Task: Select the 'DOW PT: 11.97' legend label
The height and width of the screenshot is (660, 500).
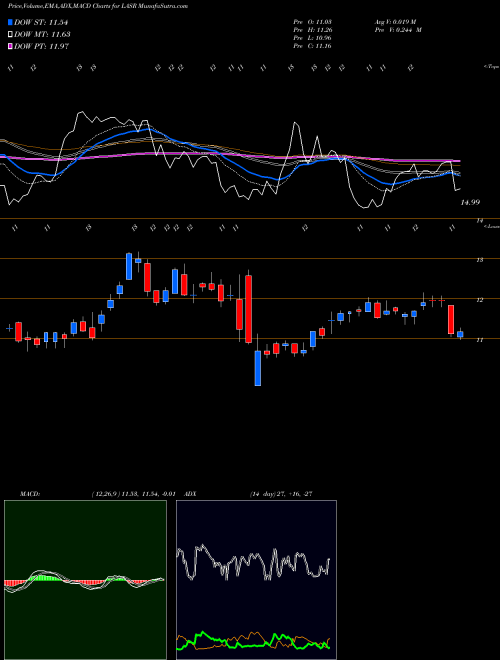Action: pos(41,46)
